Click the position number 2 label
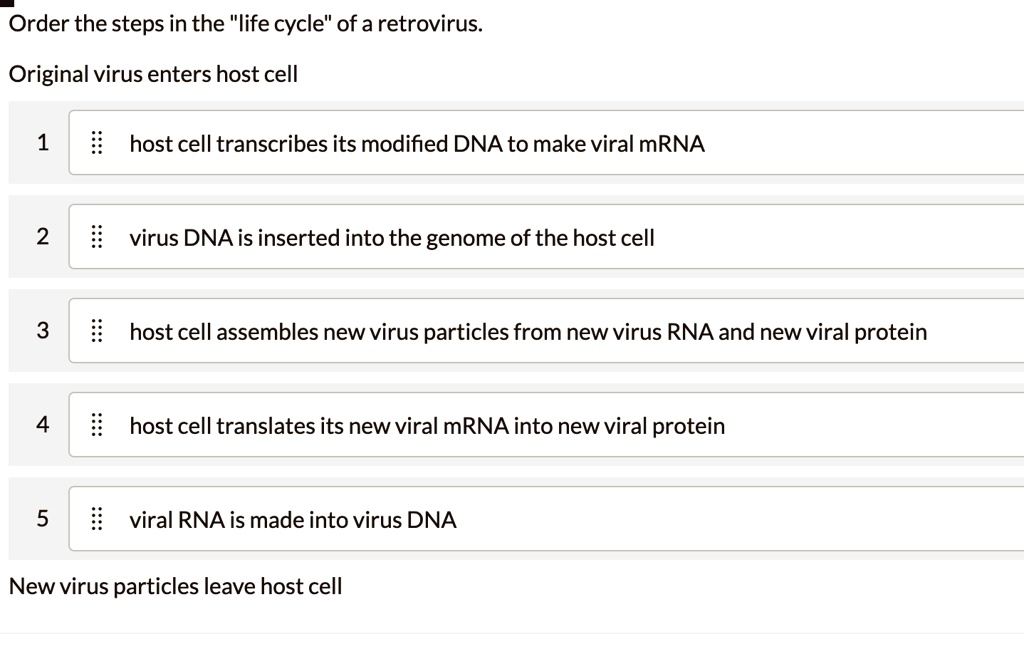This screenshot has height=654, width=1024. (42, 237)
